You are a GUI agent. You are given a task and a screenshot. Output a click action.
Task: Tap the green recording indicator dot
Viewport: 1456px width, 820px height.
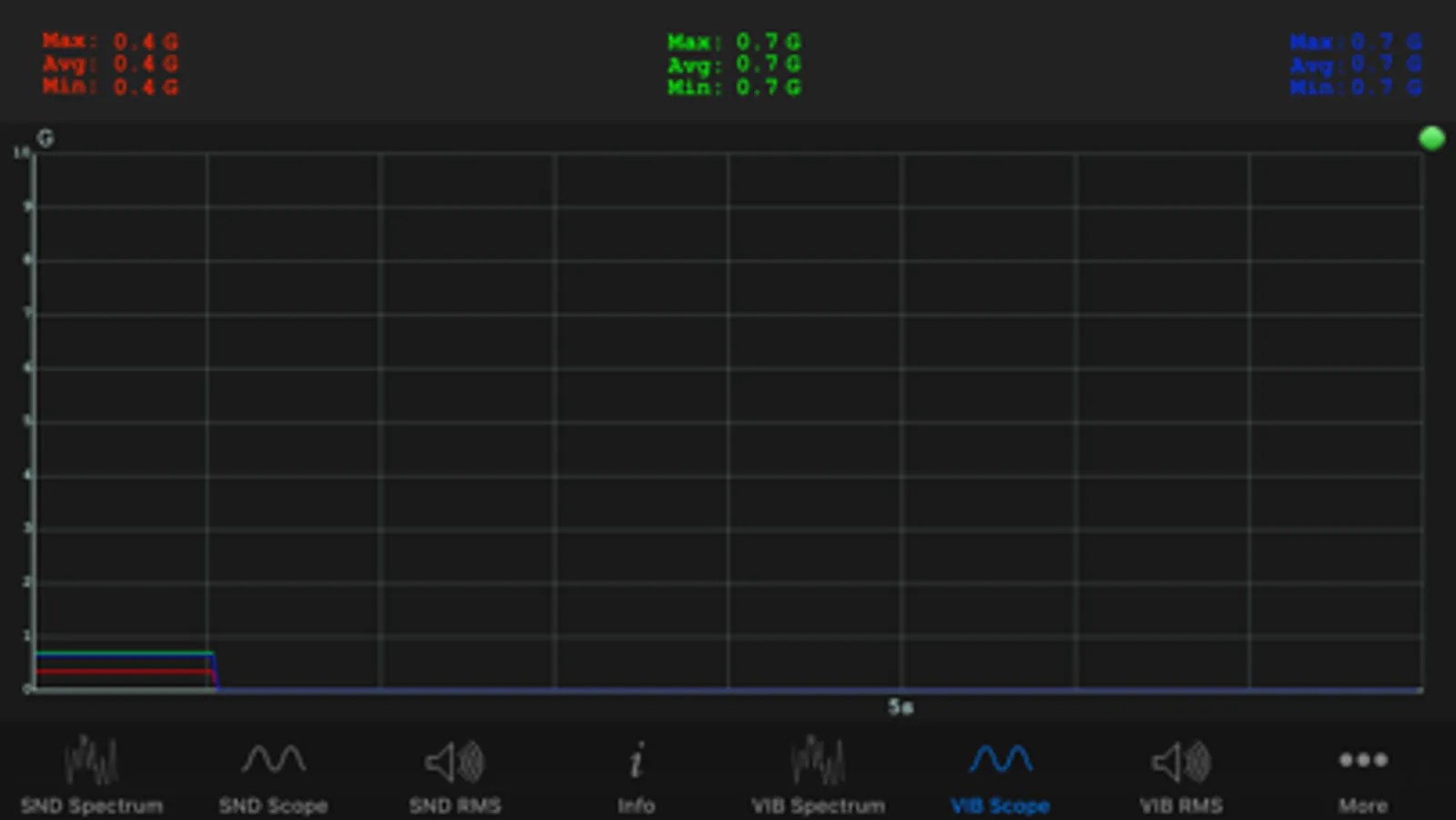coord(1431,138)
